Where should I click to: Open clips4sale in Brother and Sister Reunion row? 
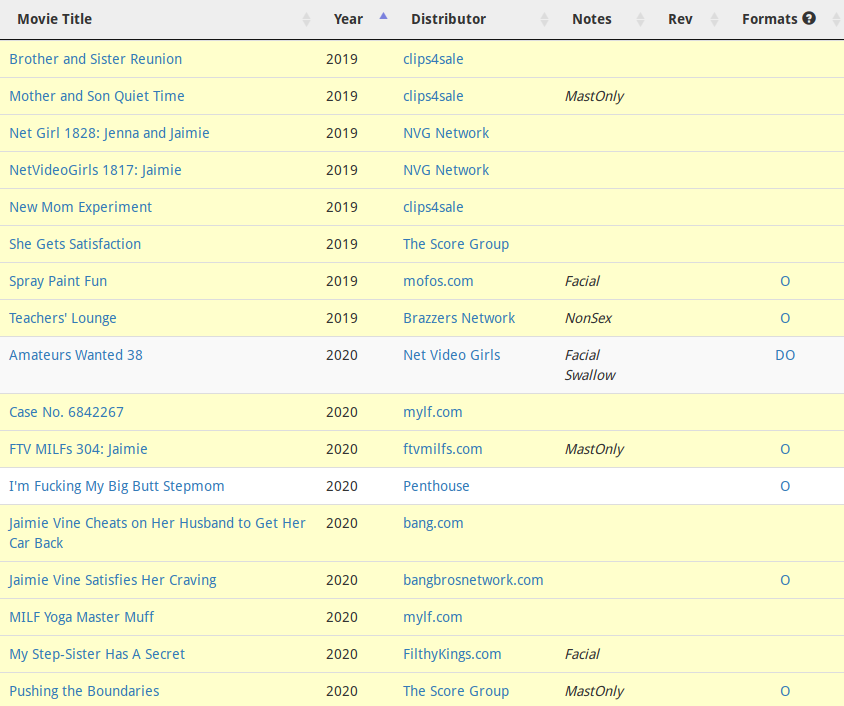click(433, 59)
